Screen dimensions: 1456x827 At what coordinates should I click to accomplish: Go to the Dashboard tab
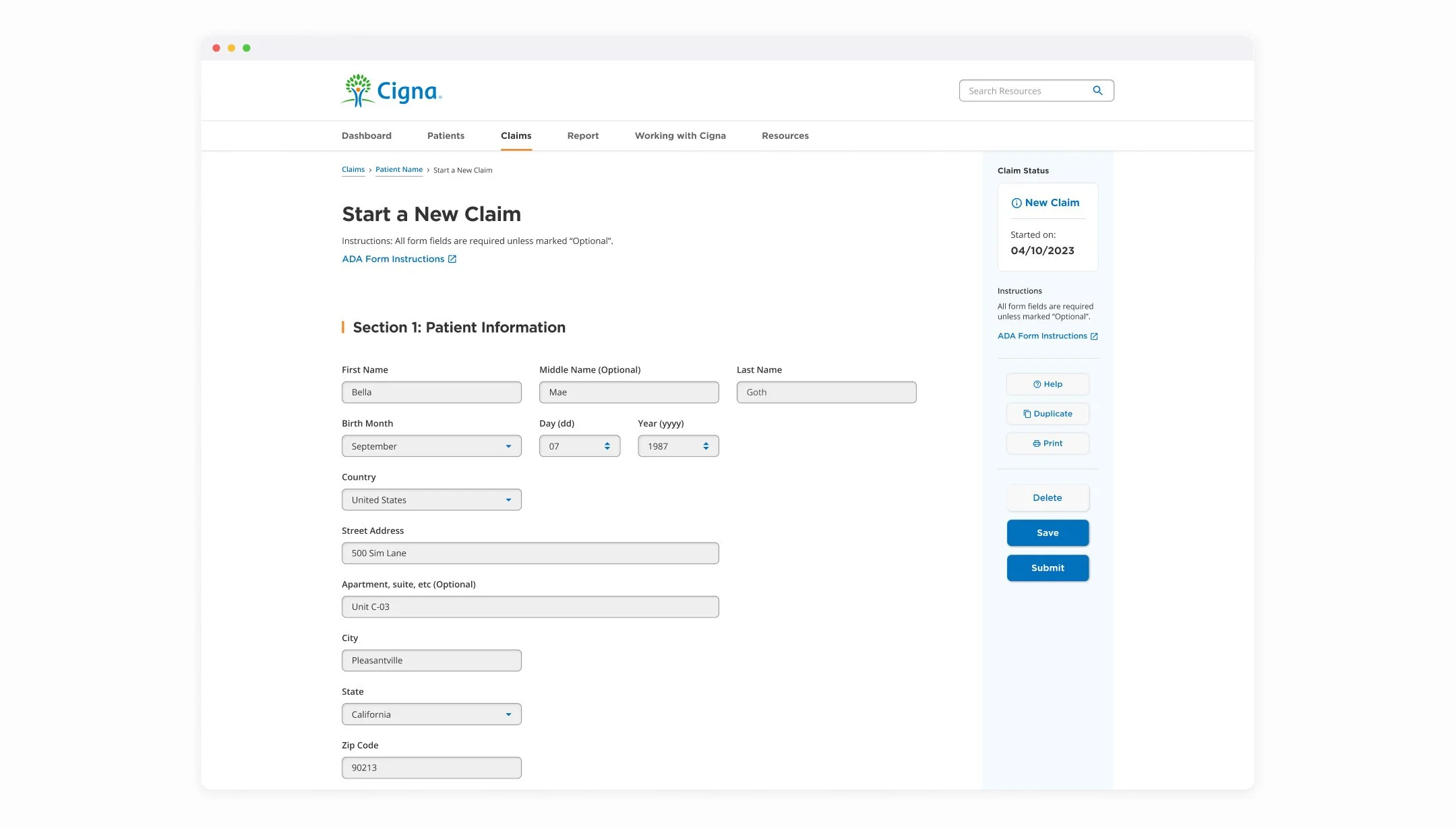[366, 135]
